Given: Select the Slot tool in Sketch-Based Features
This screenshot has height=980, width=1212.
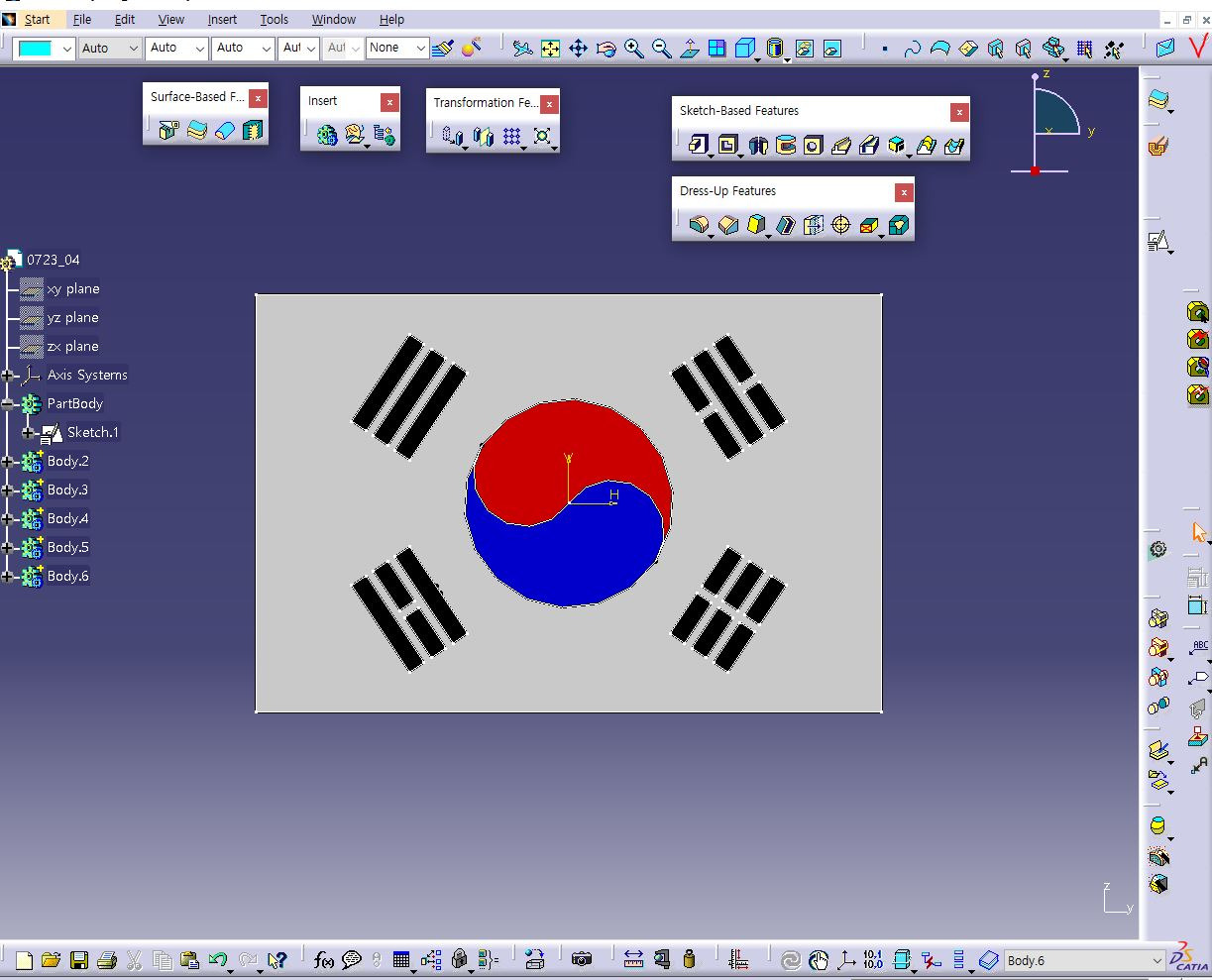Looking at the screenshot, I should 869,145.
